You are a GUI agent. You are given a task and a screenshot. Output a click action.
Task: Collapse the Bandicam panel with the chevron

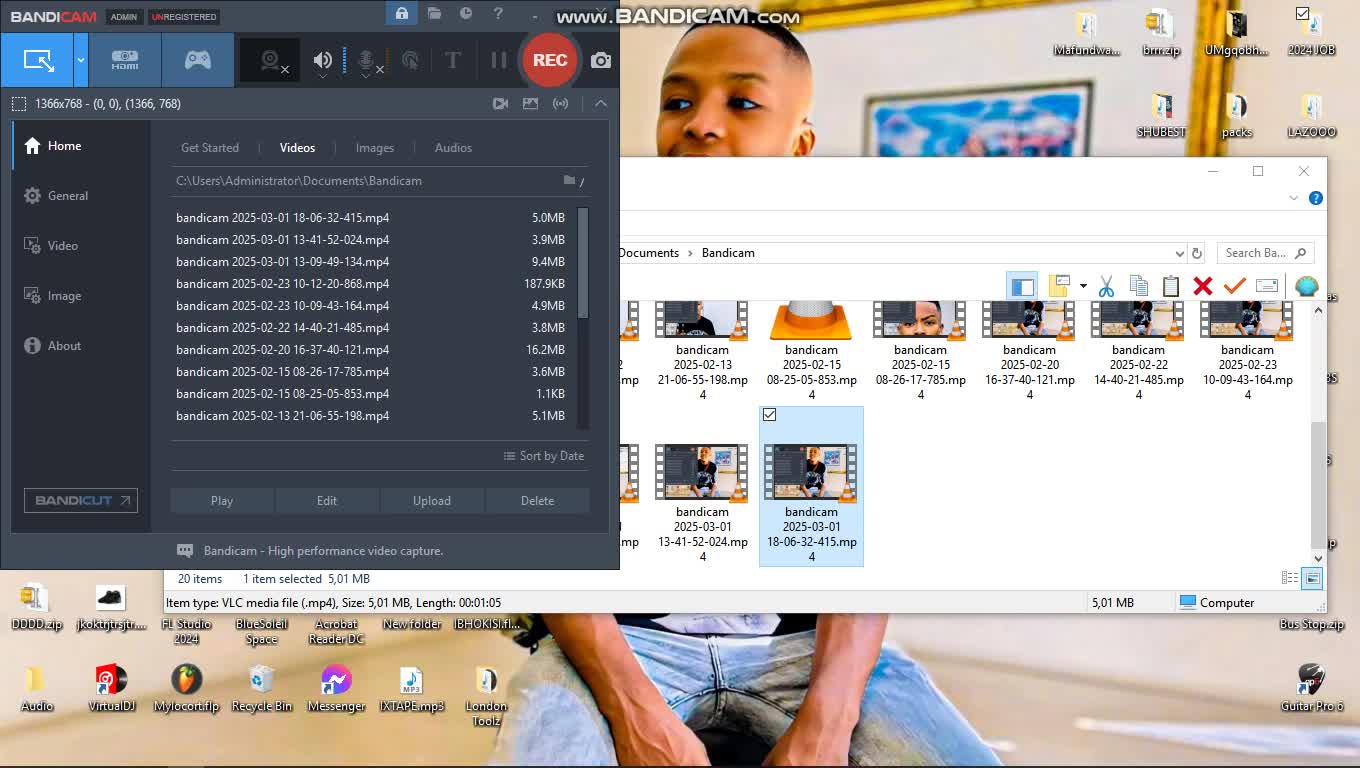[601, 103]
